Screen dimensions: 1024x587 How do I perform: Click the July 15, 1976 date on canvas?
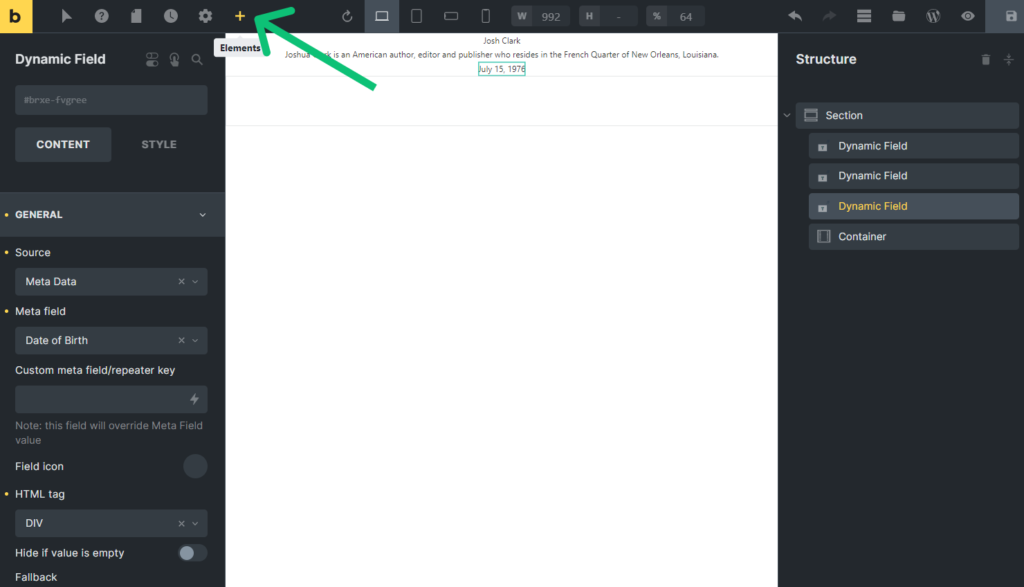pyautogui.click(x=502, y=69)
